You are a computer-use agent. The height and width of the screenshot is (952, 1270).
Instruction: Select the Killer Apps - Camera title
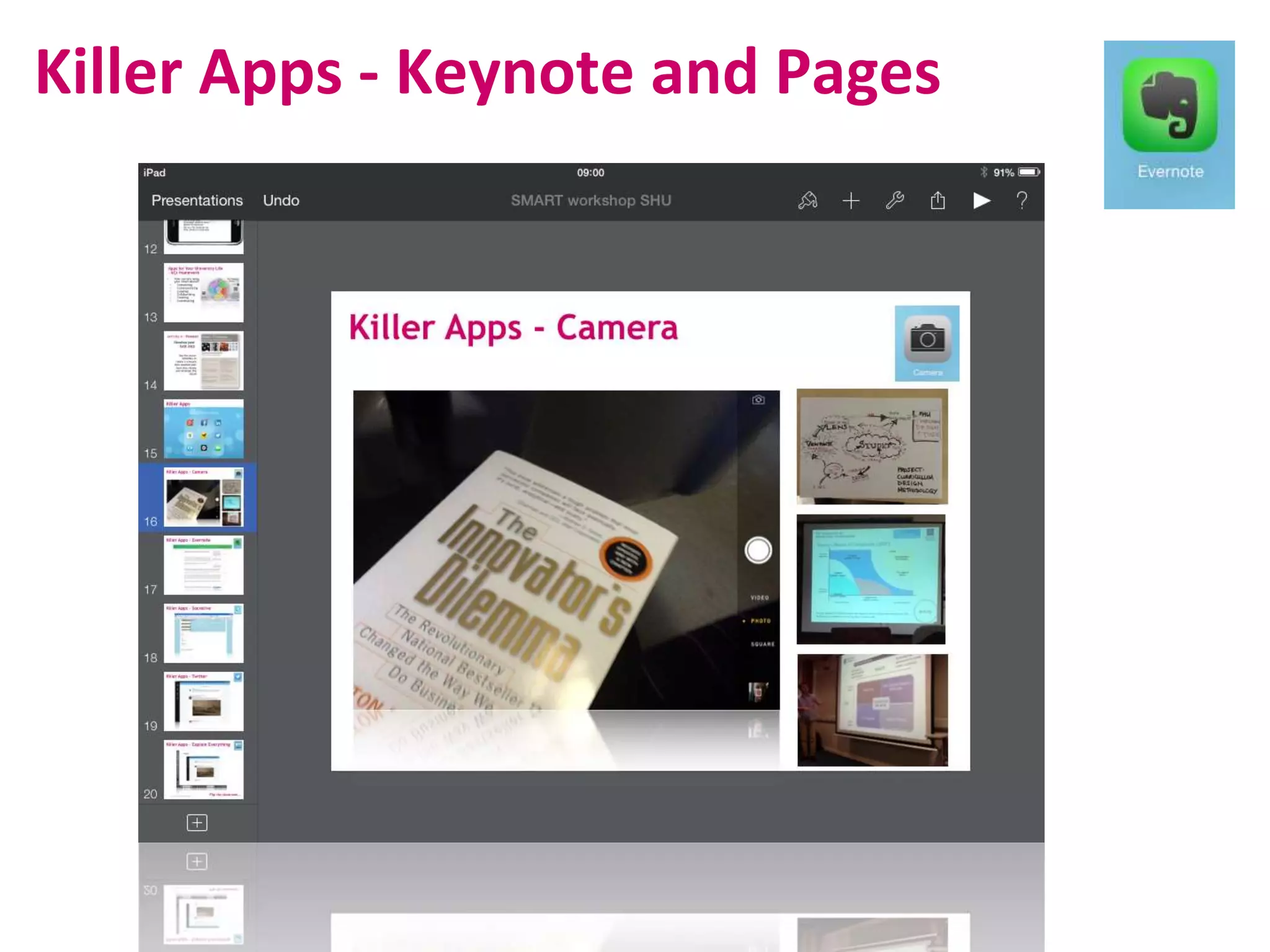[513, 327]
